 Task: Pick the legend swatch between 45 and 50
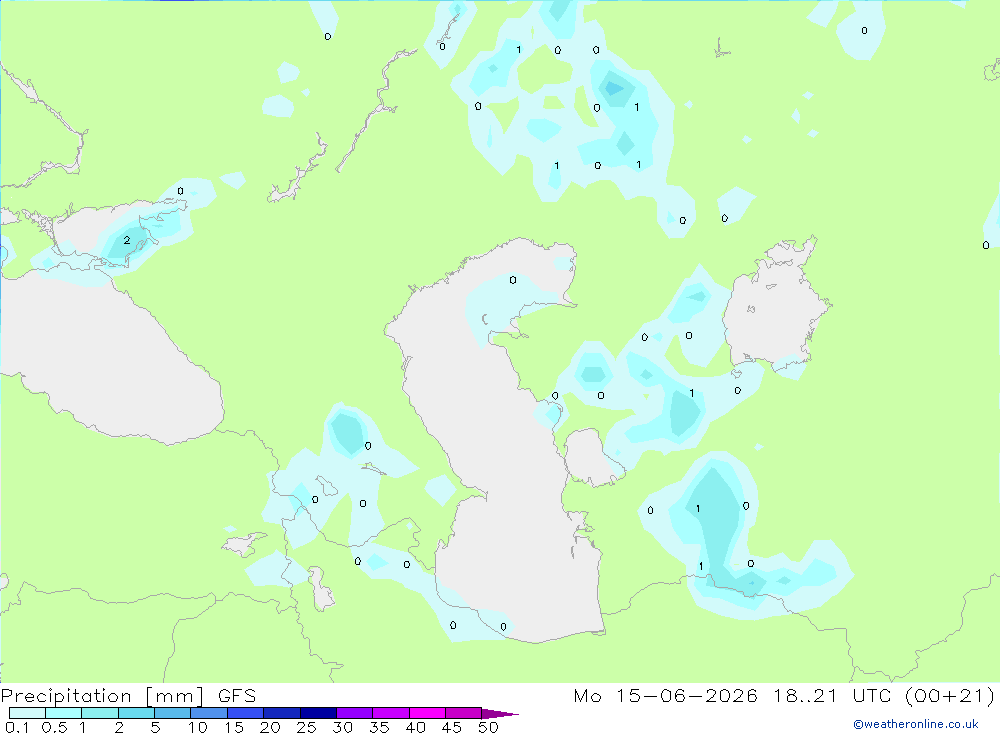pyautogui.click(x=464, y=713)
